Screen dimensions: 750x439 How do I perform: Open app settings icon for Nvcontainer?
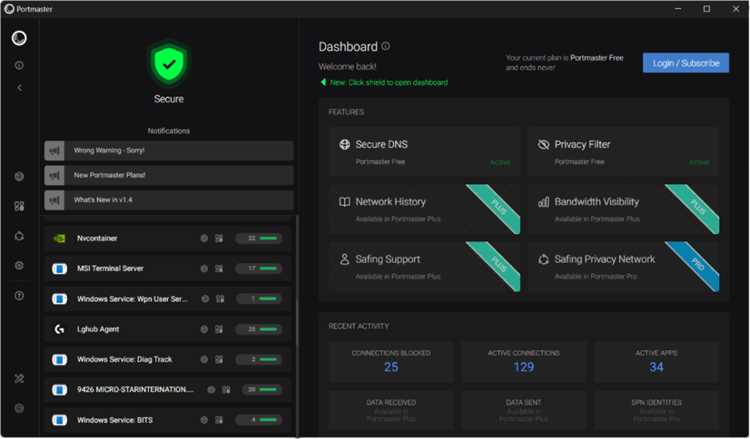[x=219, y=238]
